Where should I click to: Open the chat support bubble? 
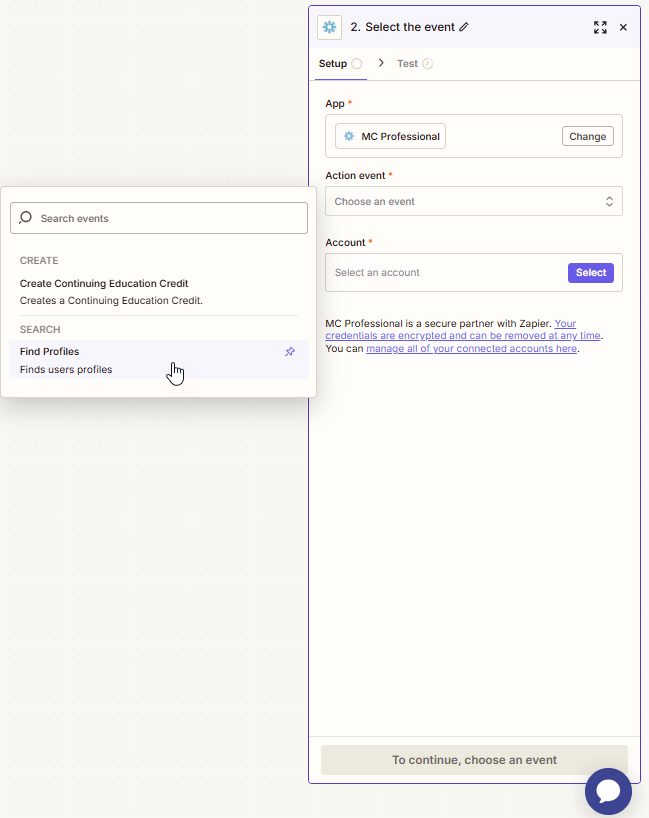pos(608,791)
